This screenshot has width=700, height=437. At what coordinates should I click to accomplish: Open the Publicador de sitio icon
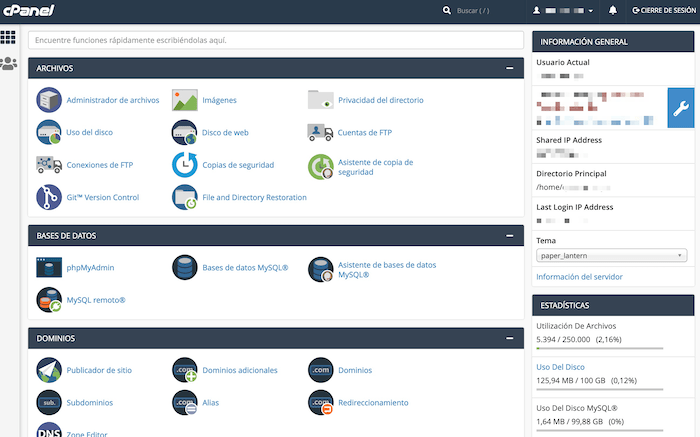[49, 370]
